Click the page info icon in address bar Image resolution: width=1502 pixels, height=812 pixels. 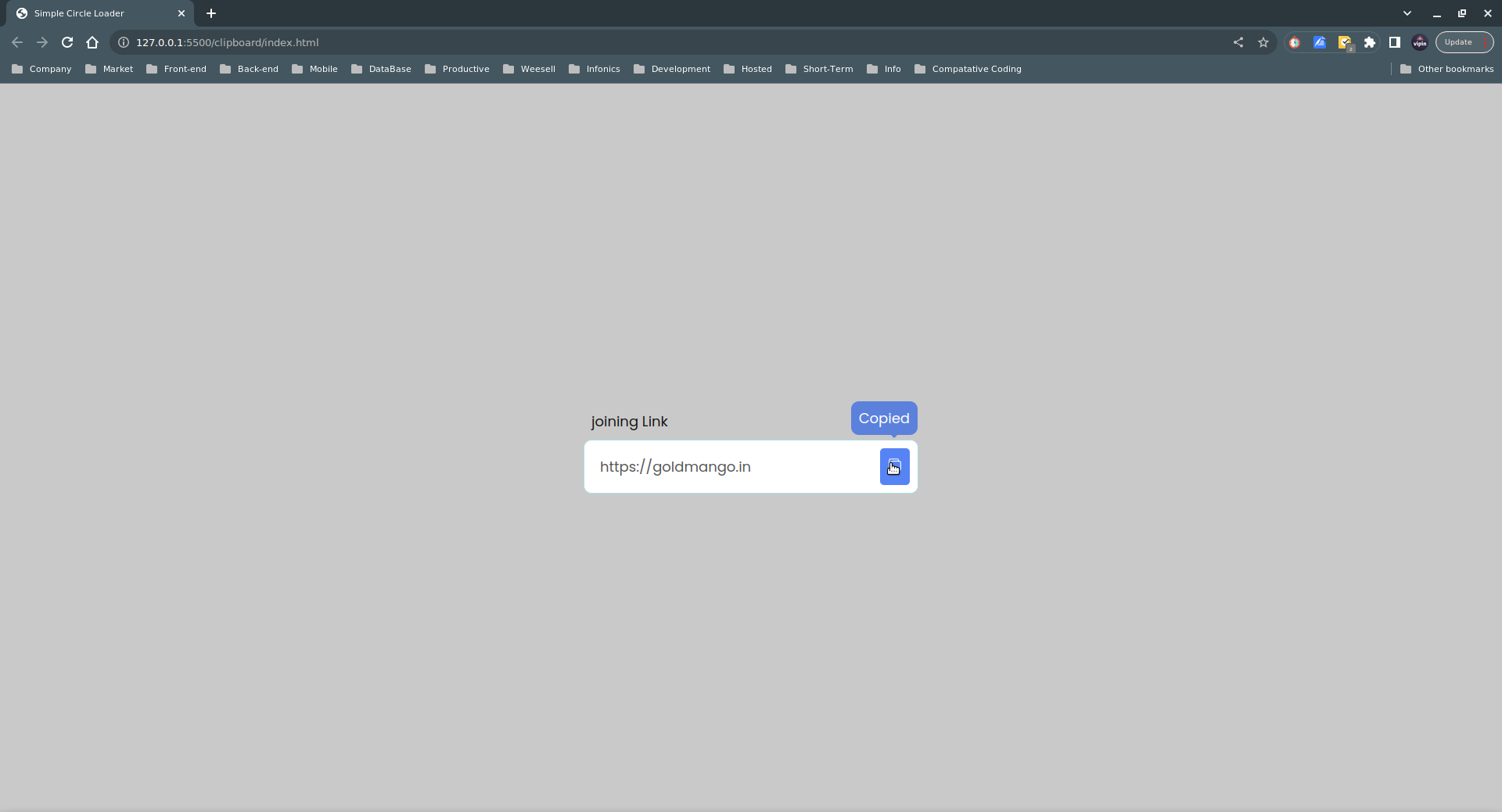point(123,42)
